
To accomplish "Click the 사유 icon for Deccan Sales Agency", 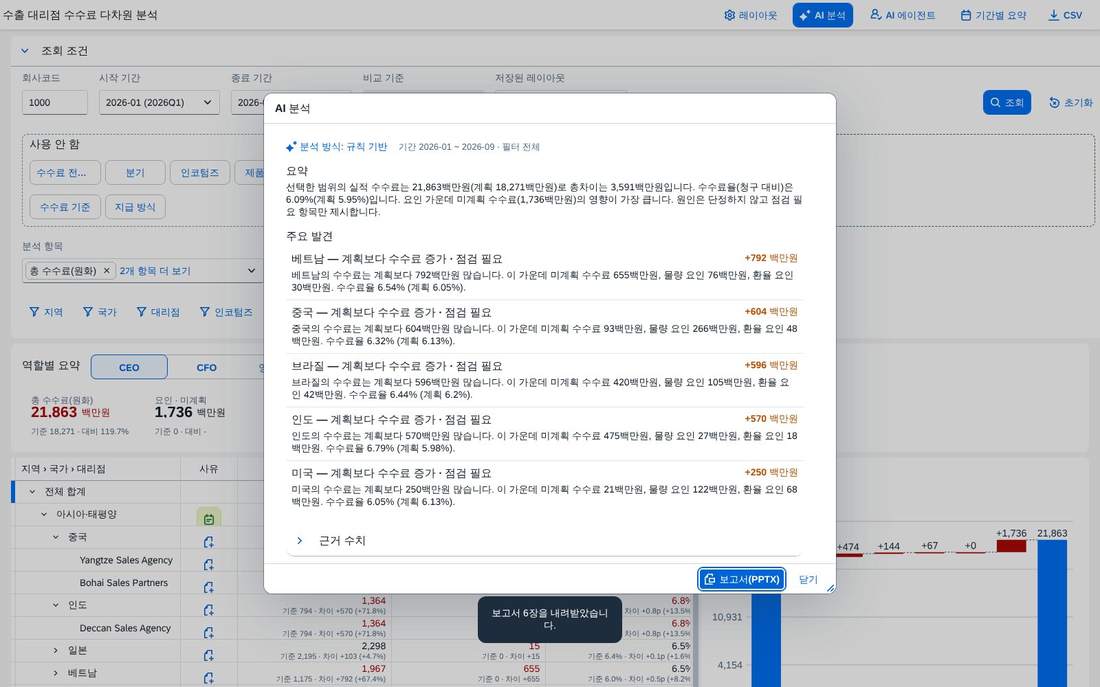I will point(208,632).
